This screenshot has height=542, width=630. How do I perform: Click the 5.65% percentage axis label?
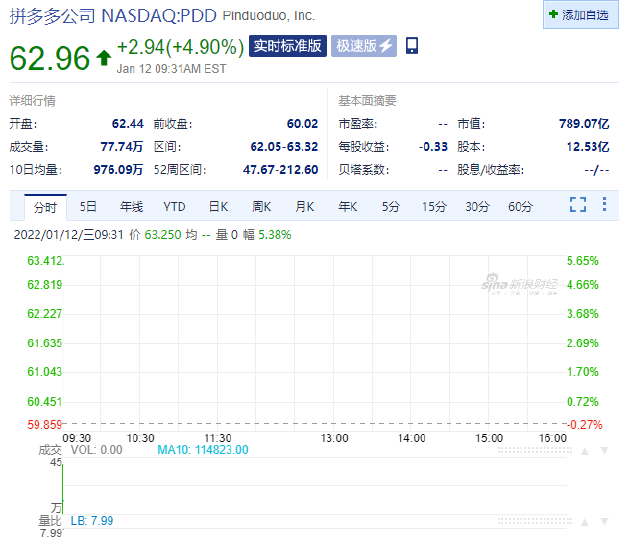583,261
